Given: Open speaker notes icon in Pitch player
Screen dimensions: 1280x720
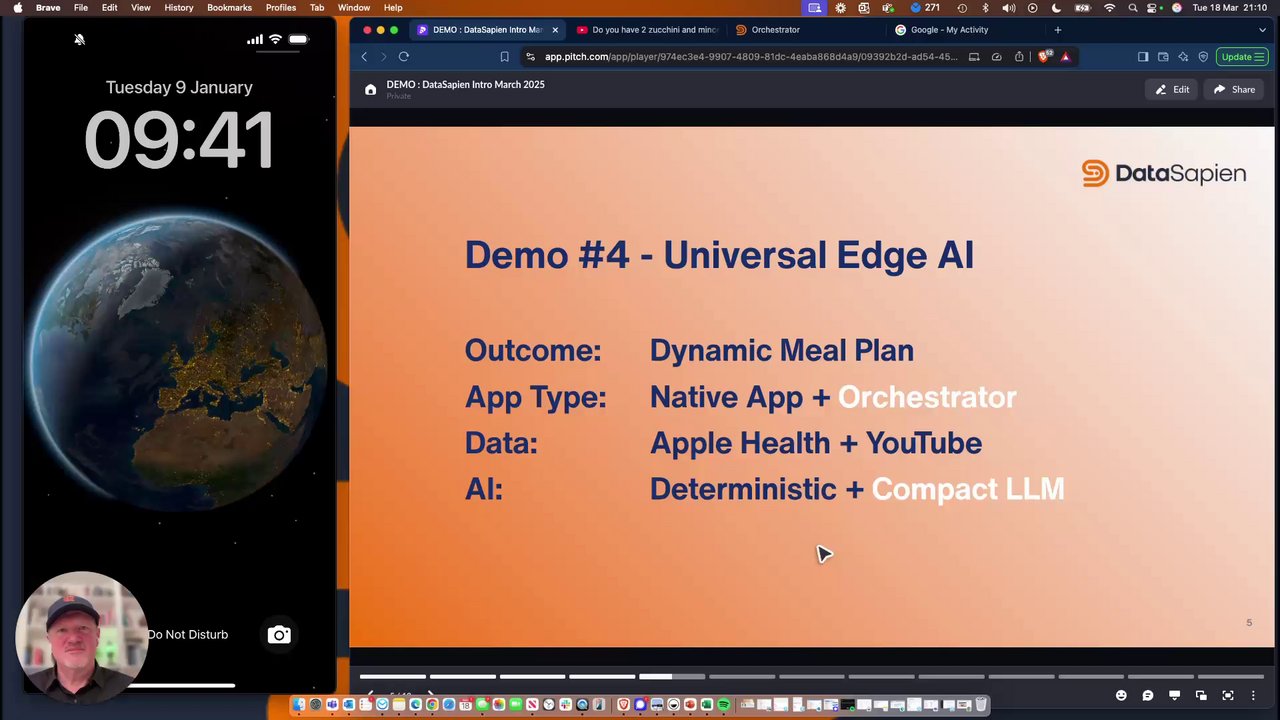Looking at the screenshot, I should 1174,695.
